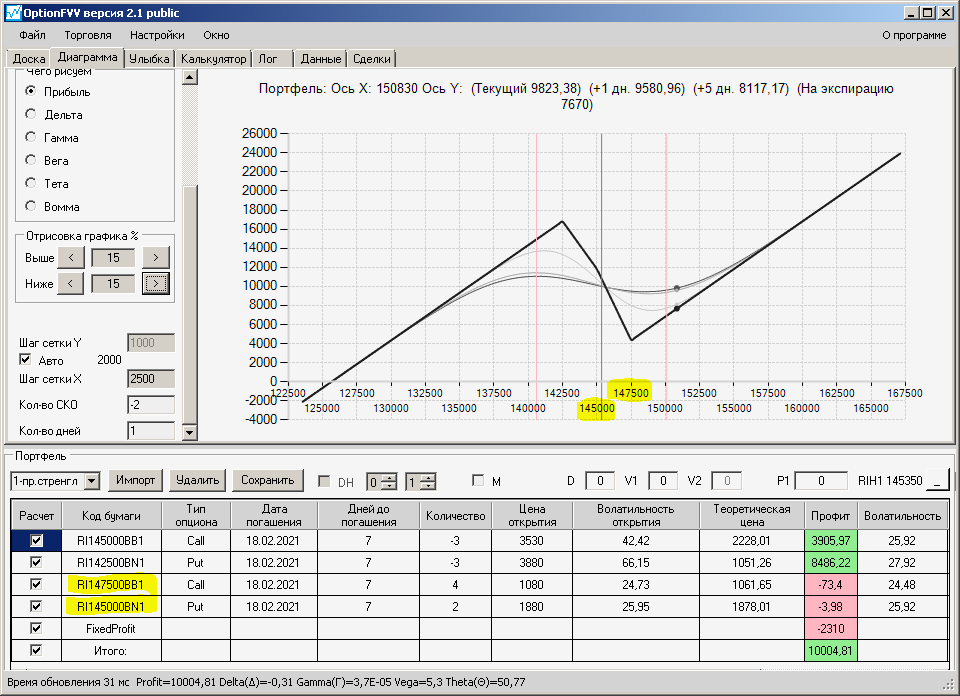
Task: Click the 3530 opening price cell
Action: [x=531, y=541]
